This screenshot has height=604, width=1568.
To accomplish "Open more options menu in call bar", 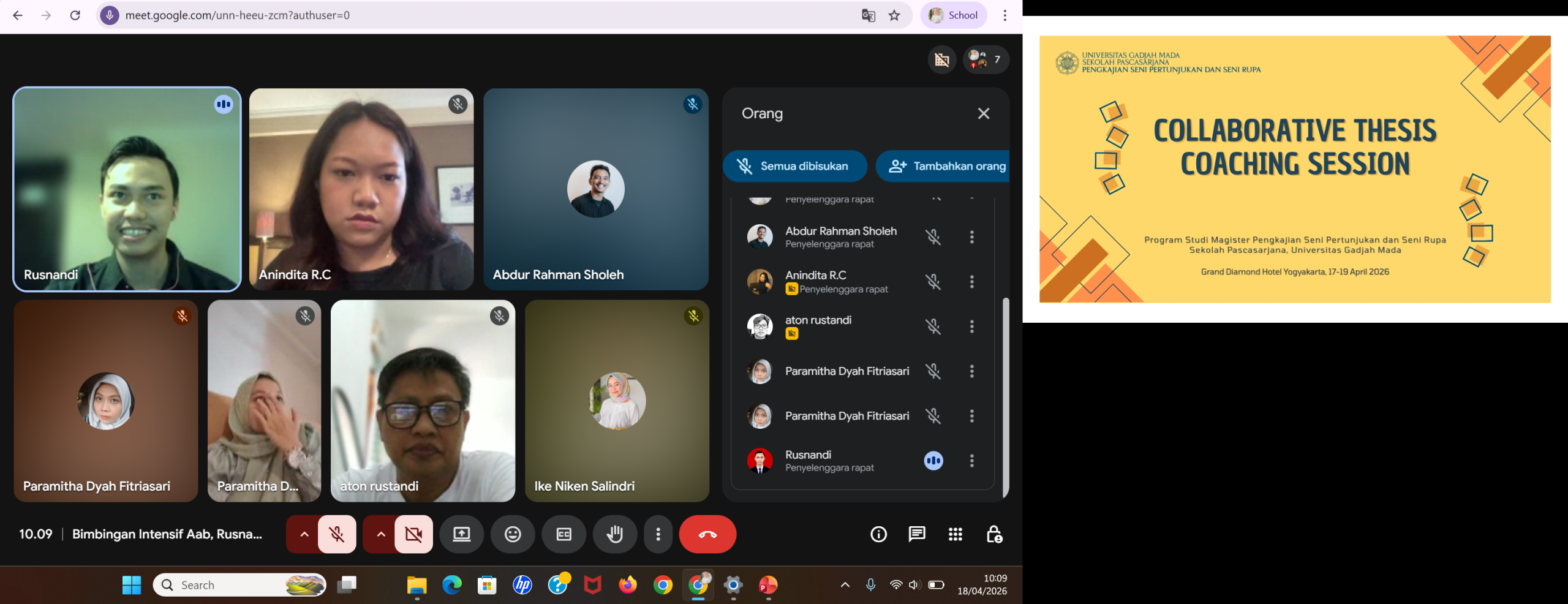I will (658, 534).
